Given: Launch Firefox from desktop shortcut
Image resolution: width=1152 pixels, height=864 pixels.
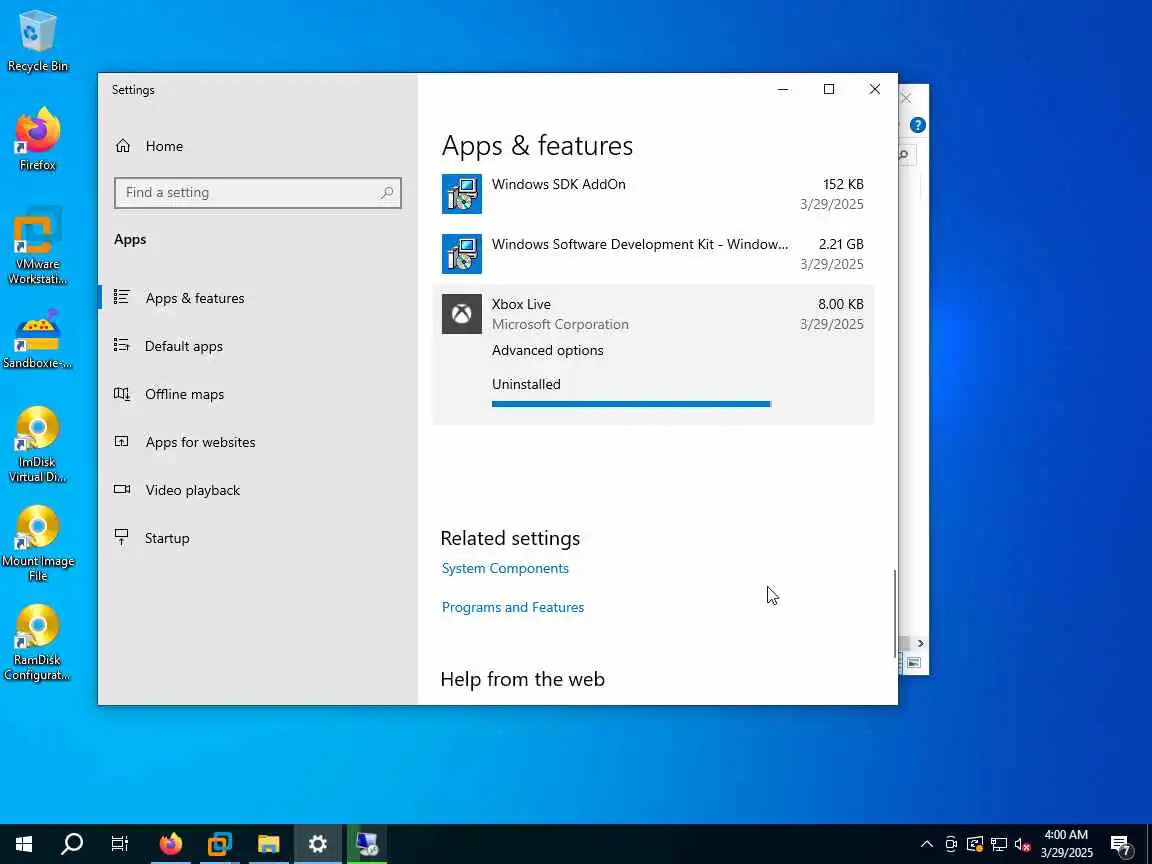Looking at the screenshot, I should pos(37,139).
